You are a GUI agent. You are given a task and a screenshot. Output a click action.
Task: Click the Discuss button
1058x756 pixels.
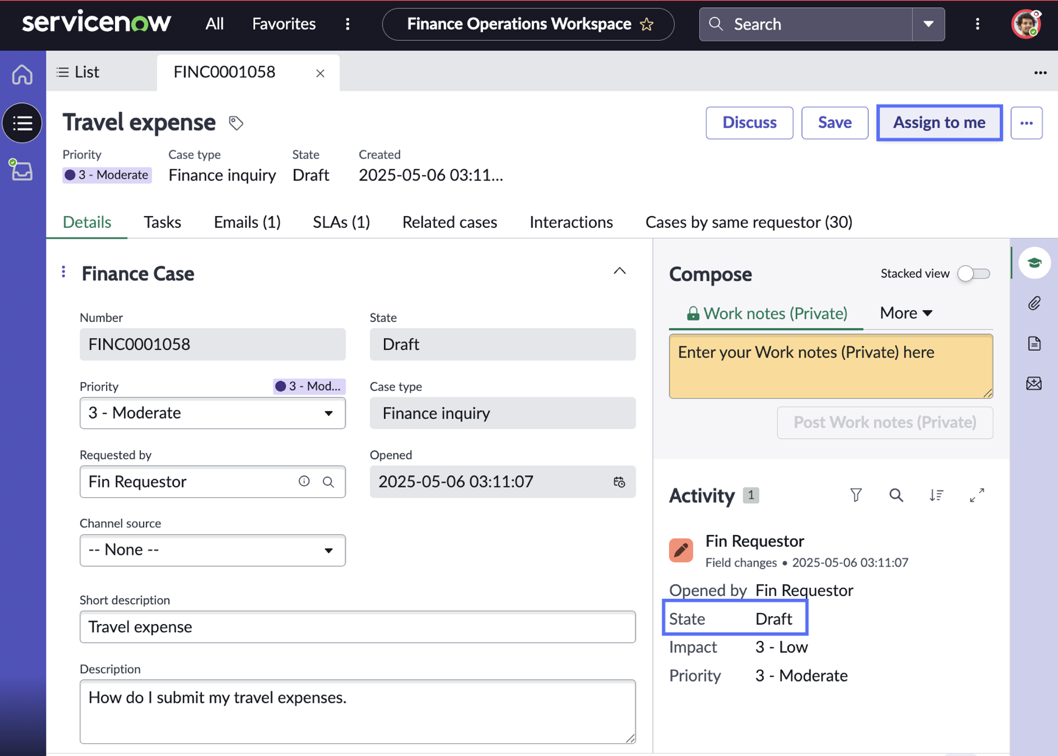pos(750,123)
